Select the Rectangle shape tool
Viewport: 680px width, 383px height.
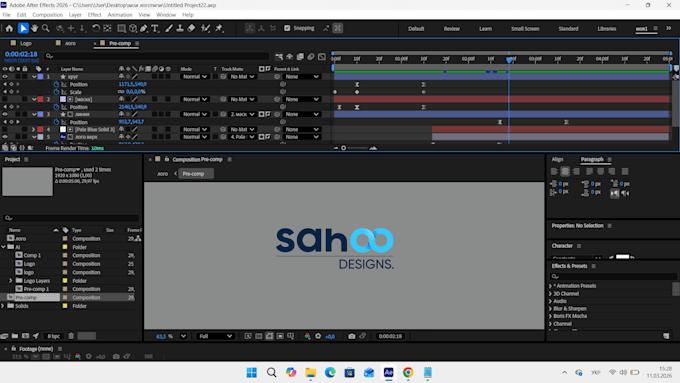(122, 29)
